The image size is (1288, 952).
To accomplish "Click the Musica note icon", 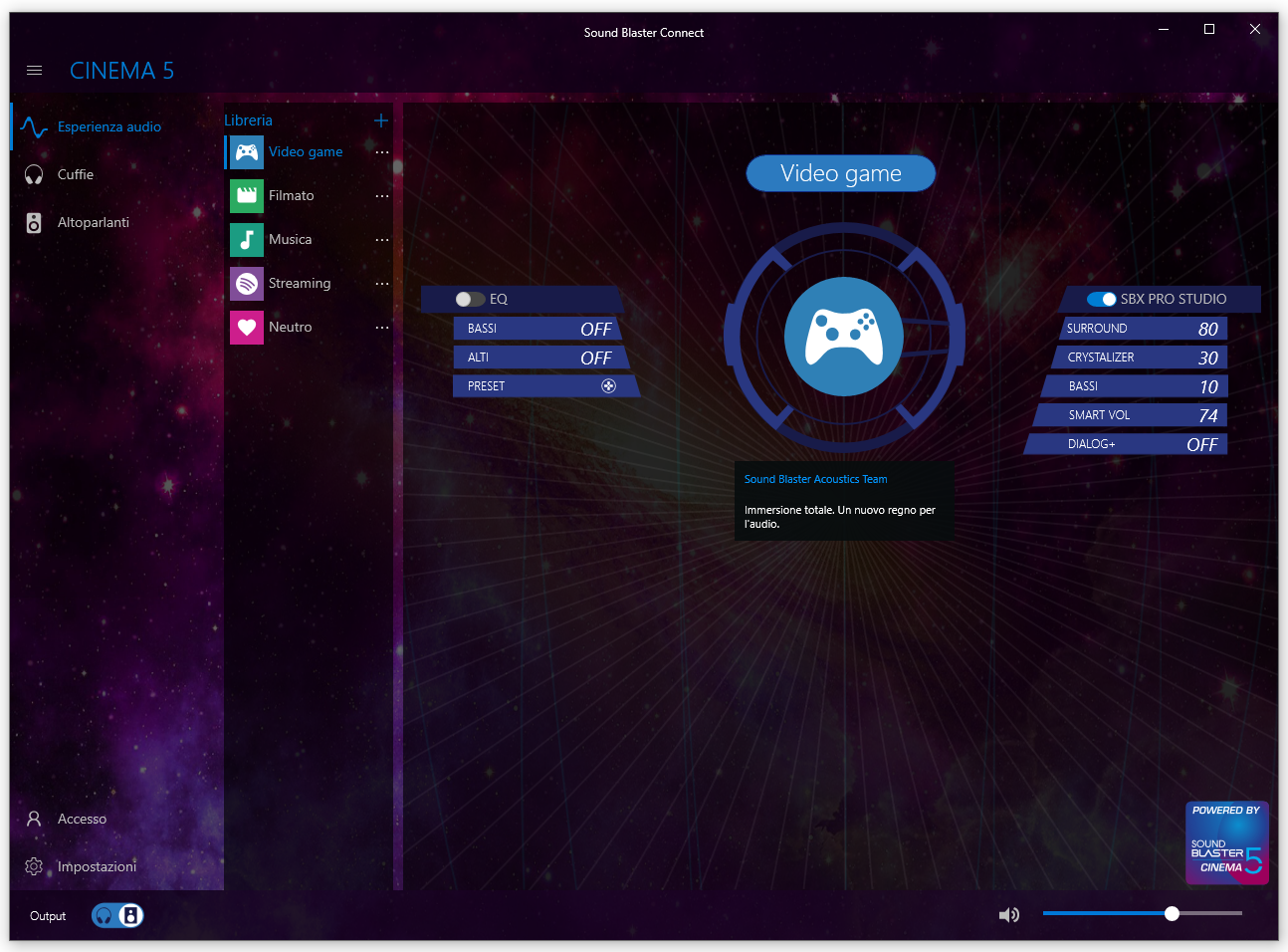I will 247,240.
